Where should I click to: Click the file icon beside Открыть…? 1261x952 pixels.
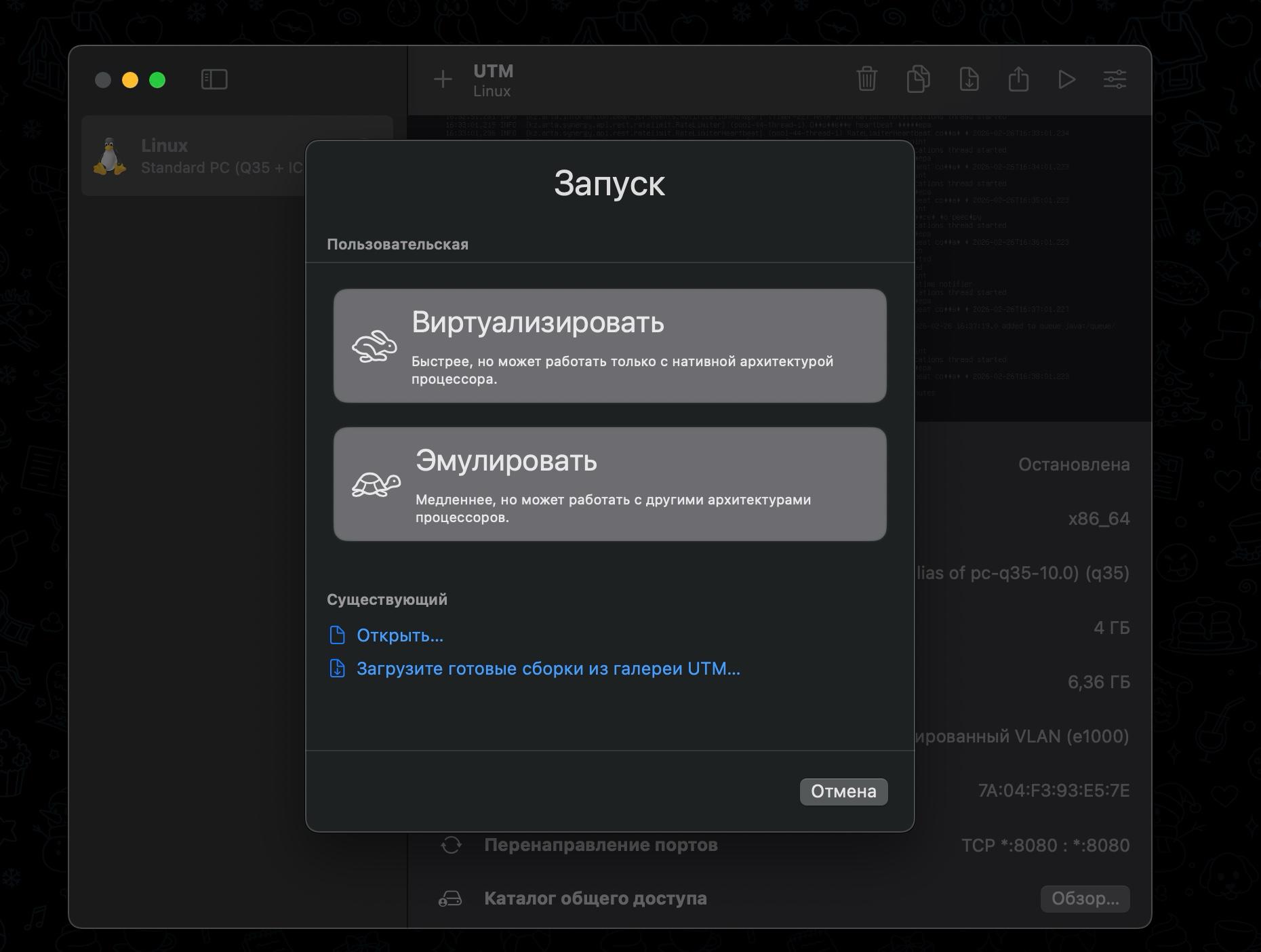(337, 635)
